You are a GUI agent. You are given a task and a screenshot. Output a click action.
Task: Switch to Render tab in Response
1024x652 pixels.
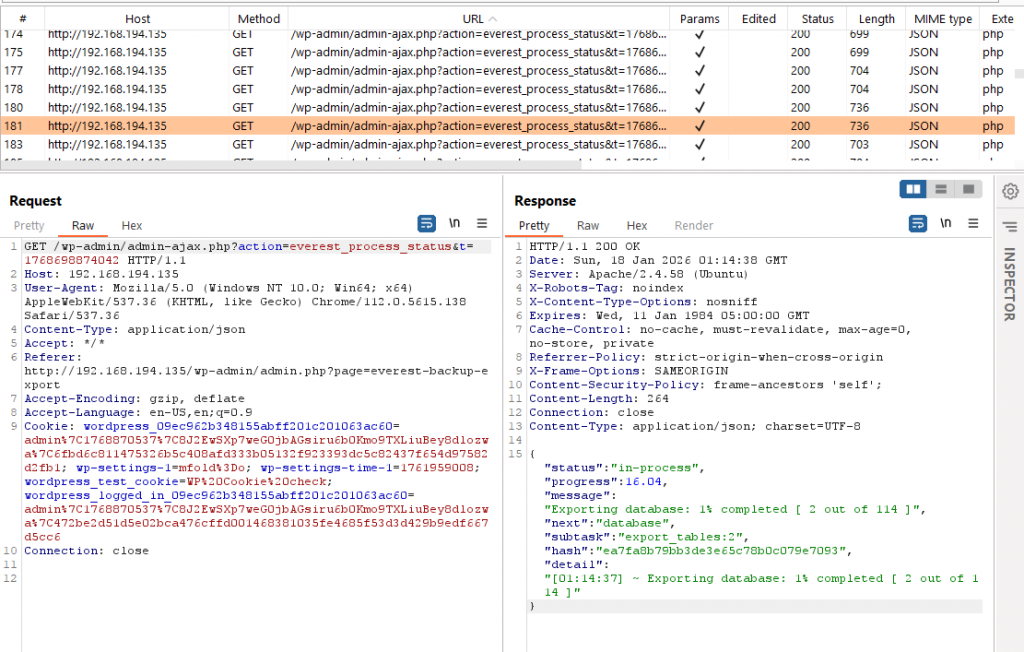coord(694,226)
